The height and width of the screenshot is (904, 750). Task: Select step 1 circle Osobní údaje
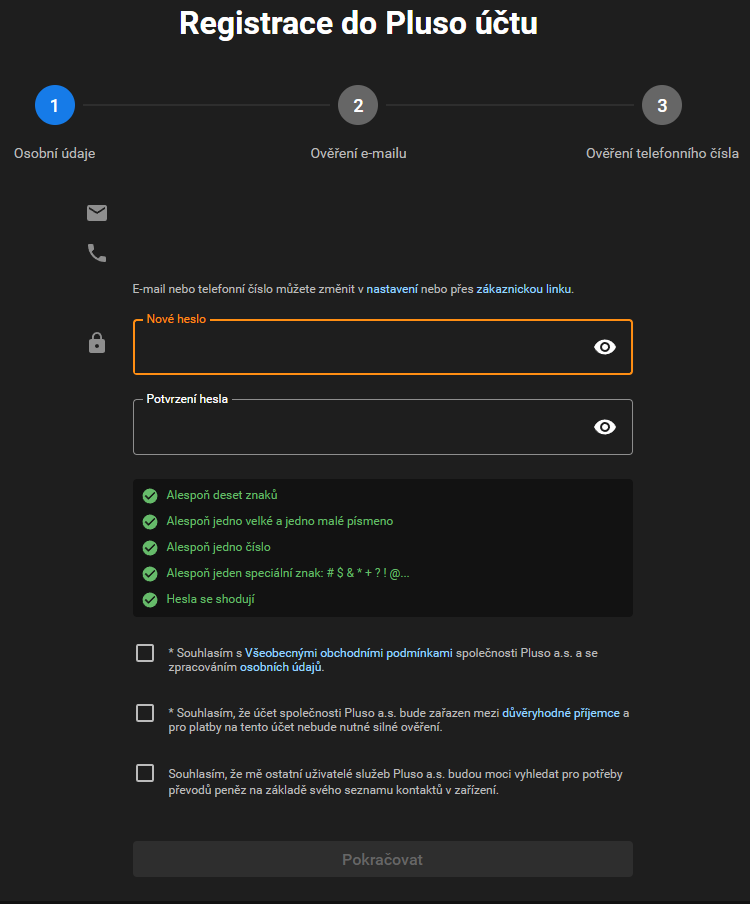(x=55, y=105)
